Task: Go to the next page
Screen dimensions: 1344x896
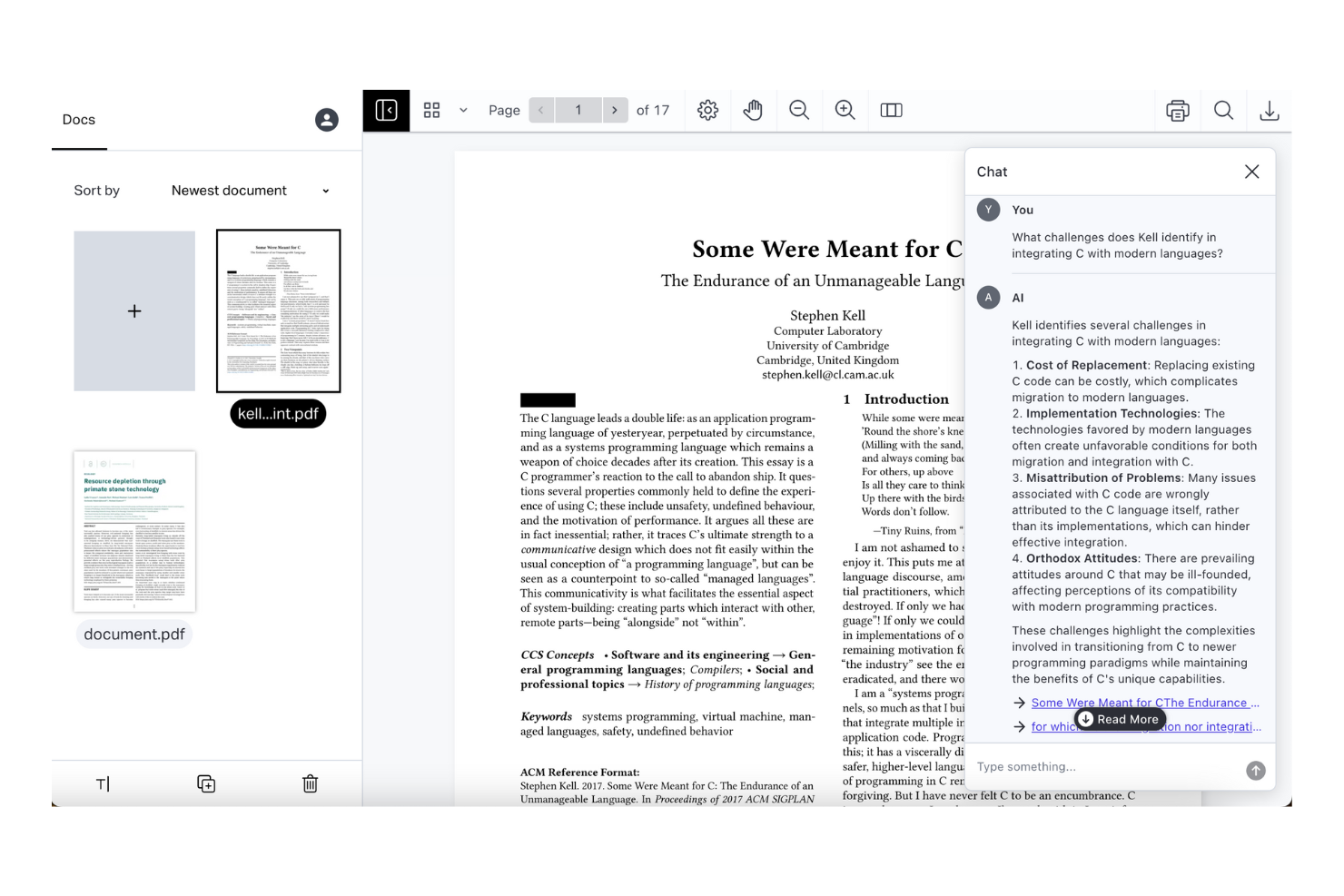Action: (615, 110)
